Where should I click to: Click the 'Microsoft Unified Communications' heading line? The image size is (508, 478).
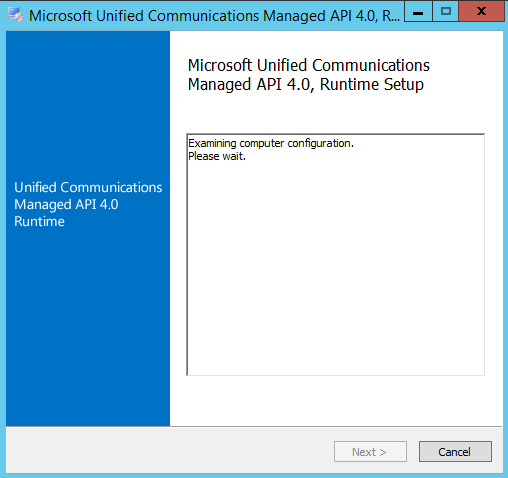click(x=309, y=65)
